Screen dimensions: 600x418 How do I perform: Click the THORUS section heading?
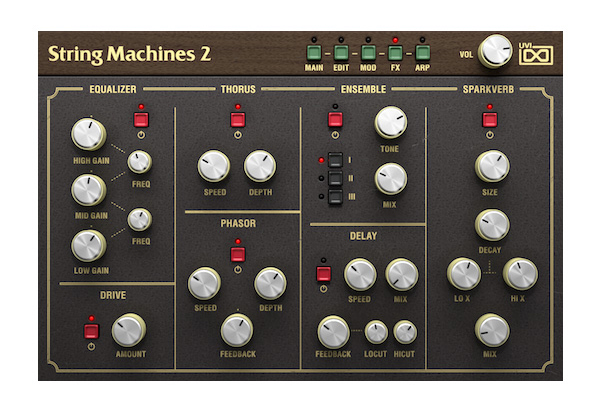pos(238,89)
